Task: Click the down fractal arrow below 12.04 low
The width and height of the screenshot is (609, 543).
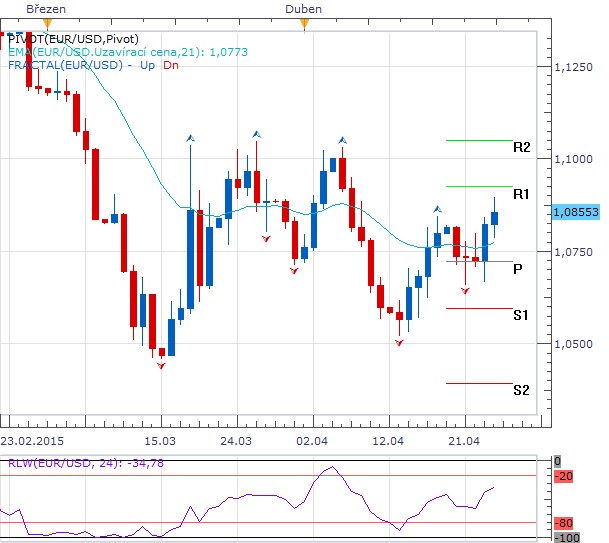Action: [x=399, y=343]
